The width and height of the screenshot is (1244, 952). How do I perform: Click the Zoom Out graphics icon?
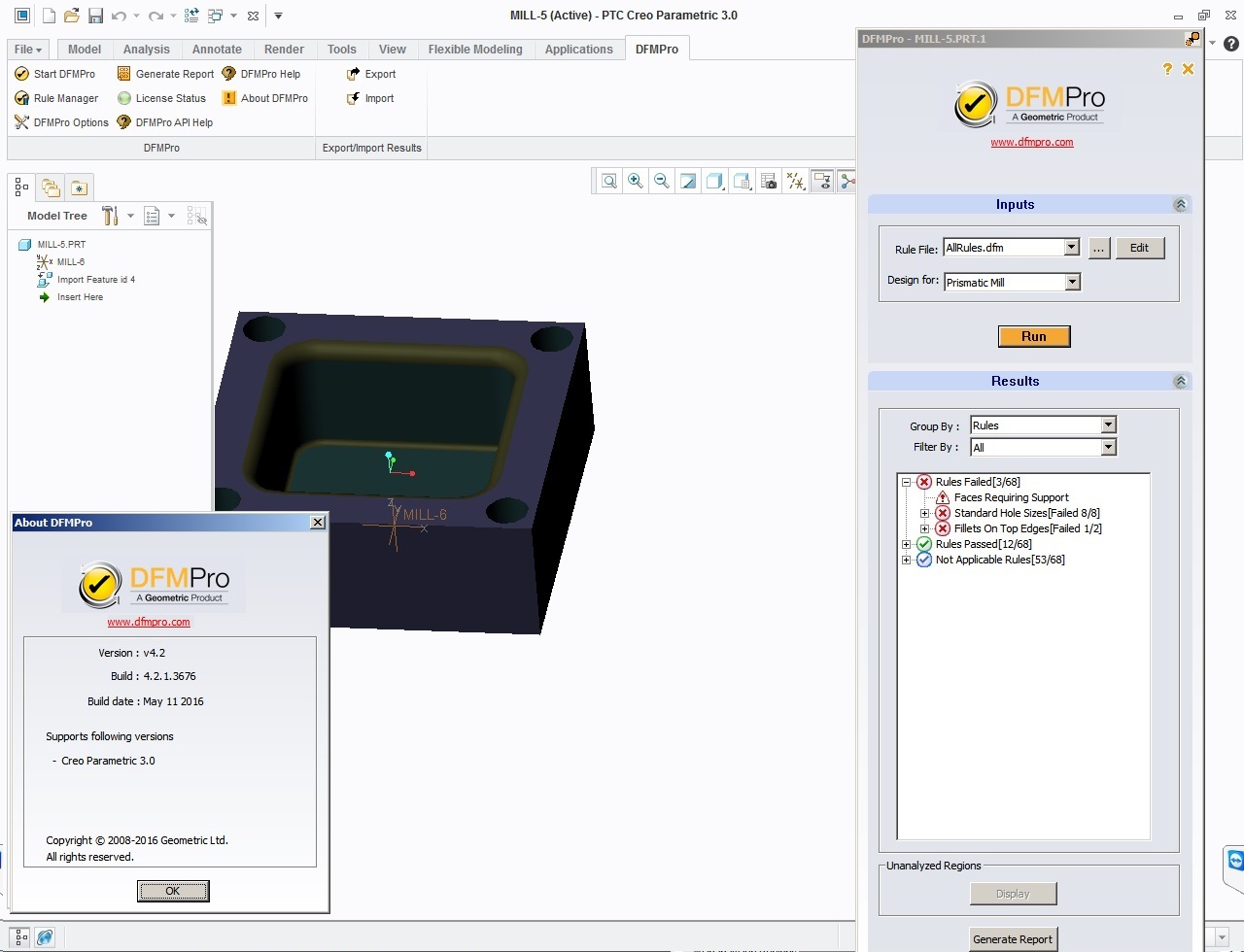click(x=662, y=181)
